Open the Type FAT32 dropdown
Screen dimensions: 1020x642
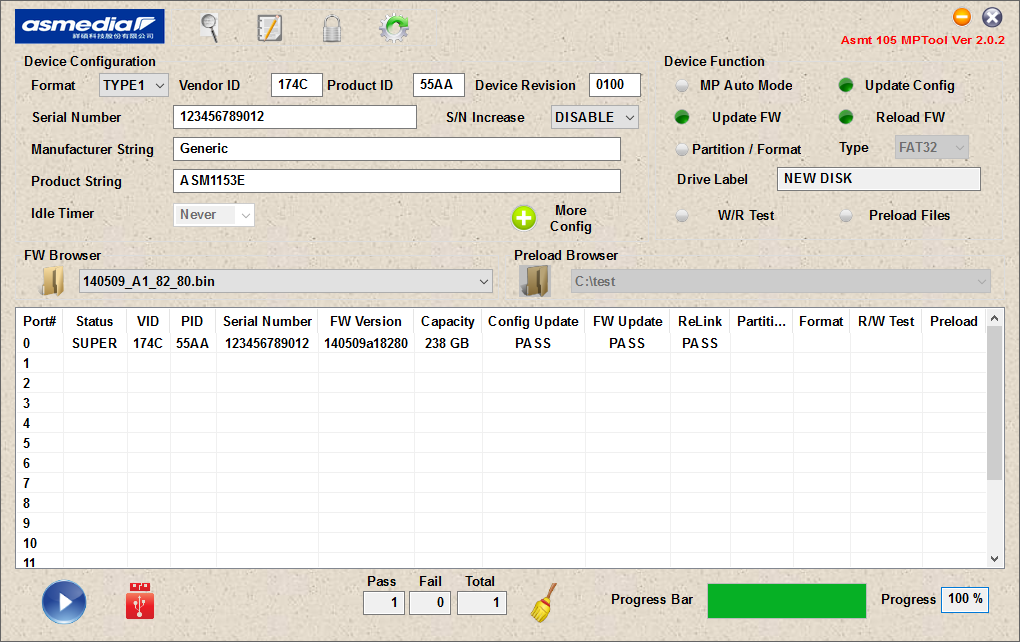coord(932,148)
